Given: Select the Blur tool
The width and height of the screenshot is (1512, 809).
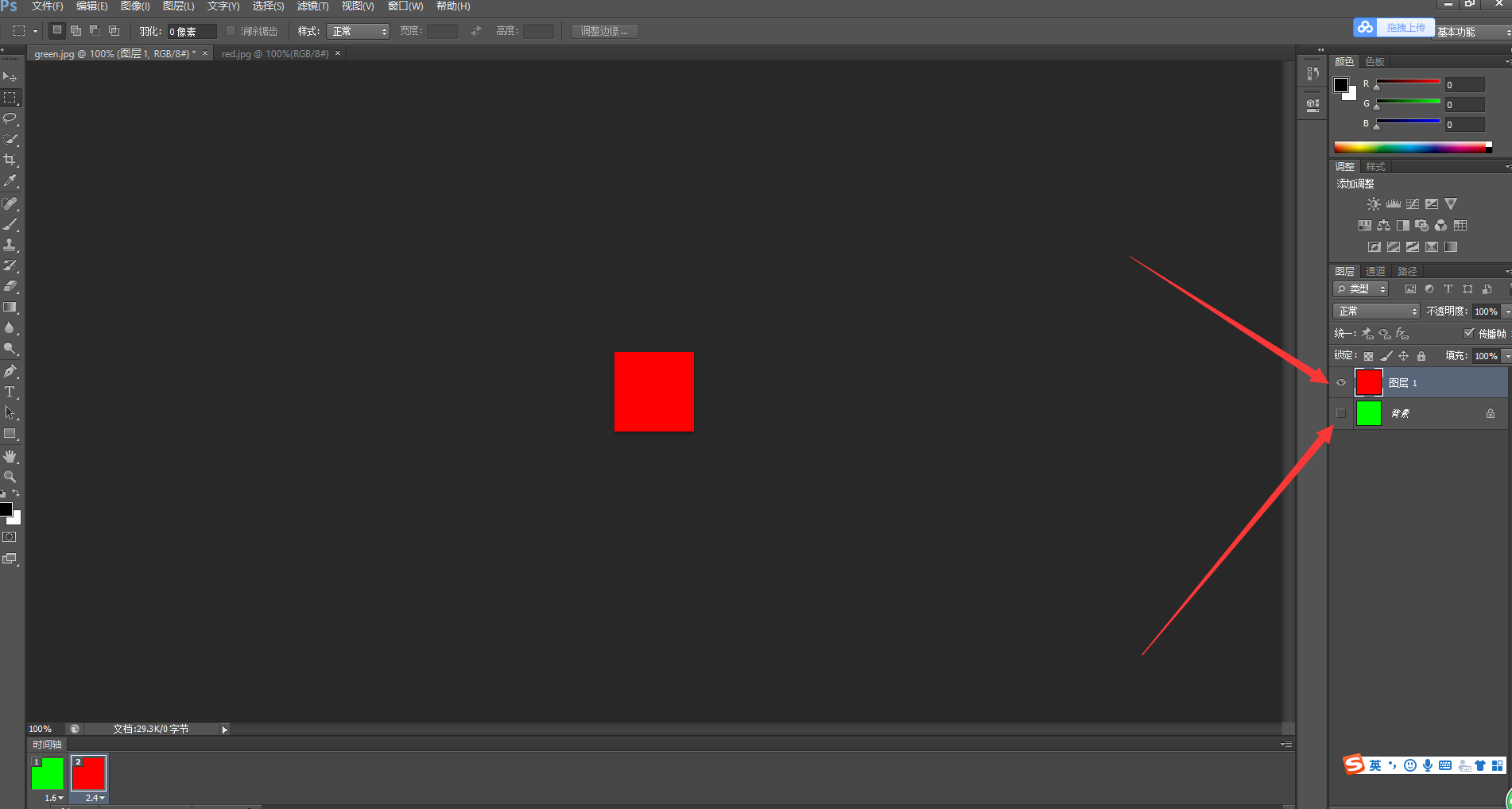Looking at the screenshot, I should [10, 327].
